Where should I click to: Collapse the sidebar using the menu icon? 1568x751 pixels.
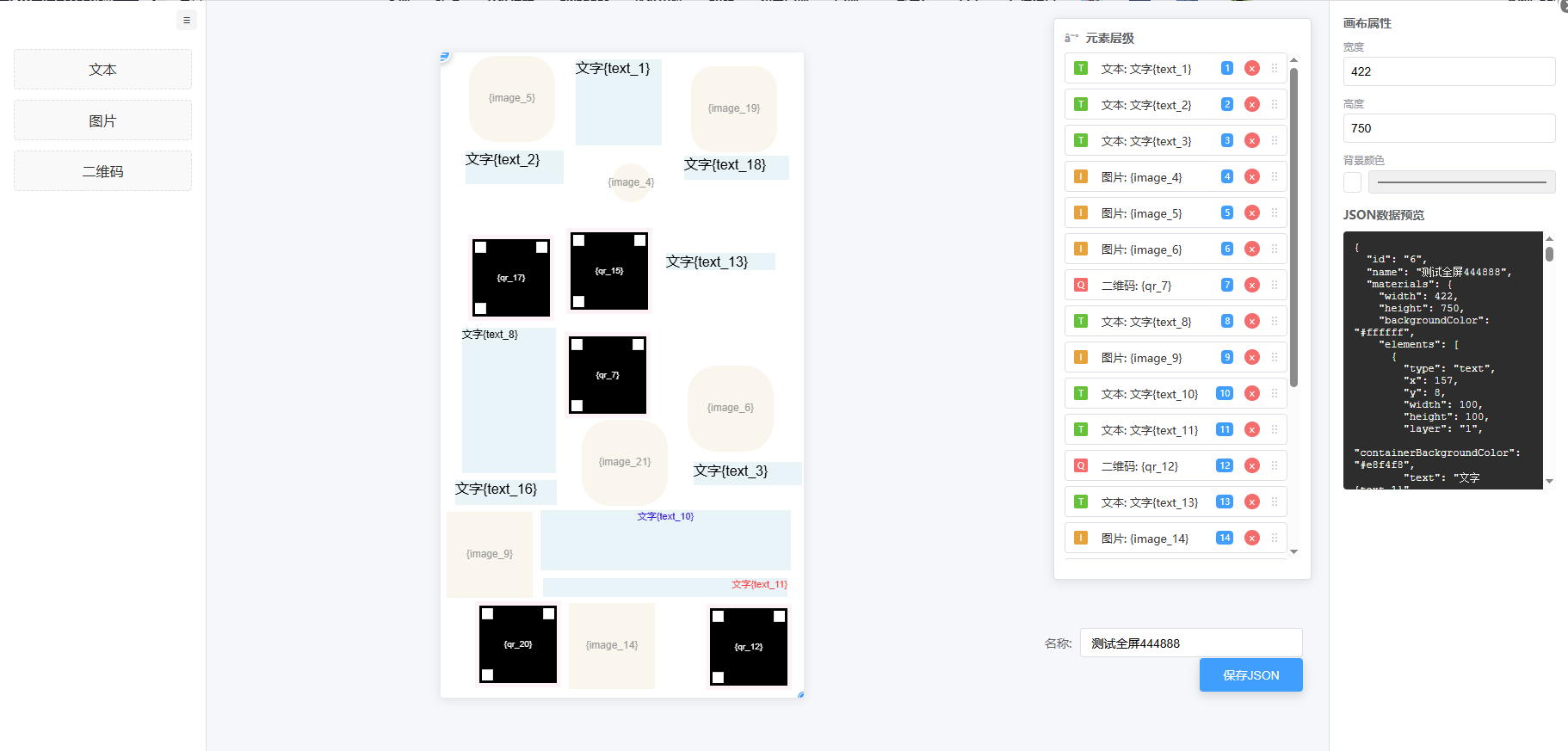click(187, 20)
